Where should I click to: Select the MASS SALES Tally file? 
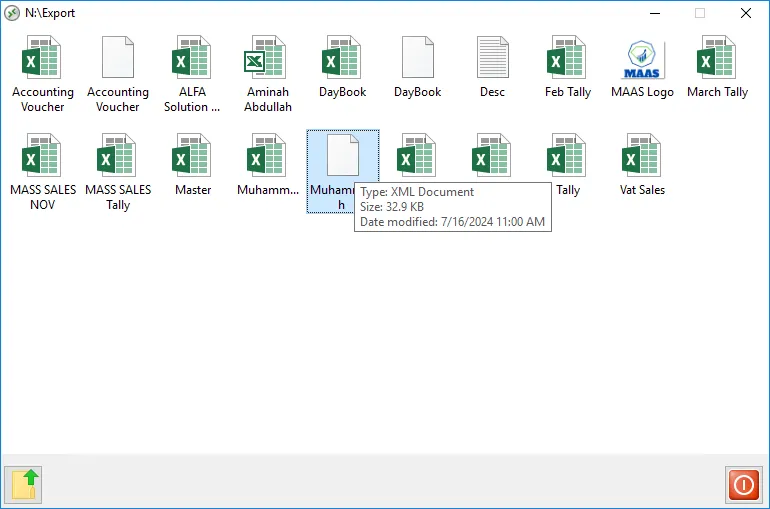pyautogui.click(x=118, y=156)
